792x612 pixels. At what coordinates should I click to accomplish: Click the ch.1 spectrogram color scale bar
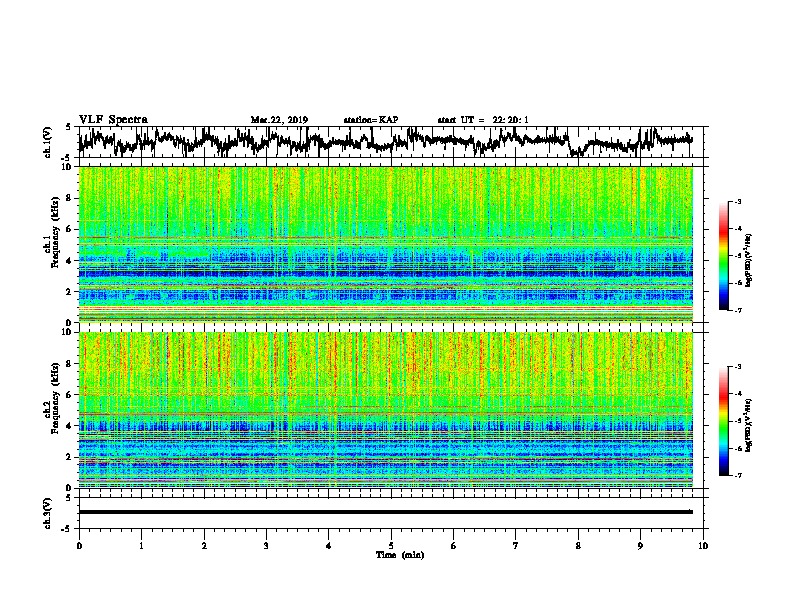click(723, 256)
